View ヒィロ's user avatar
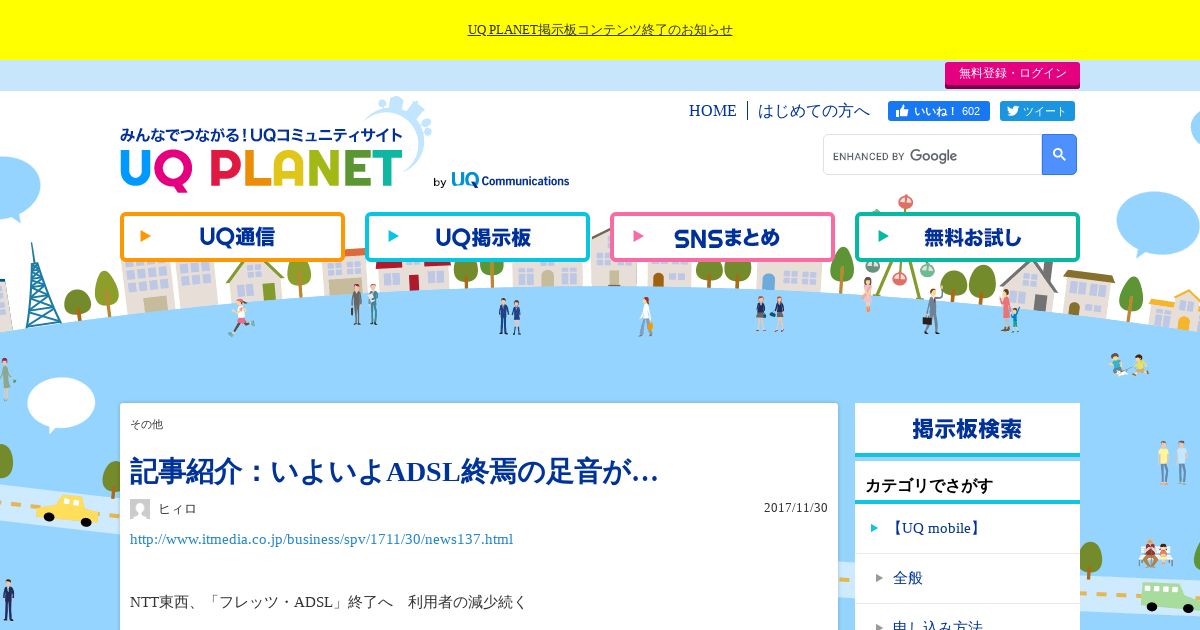This screenshot has width=1200, height=630. pos(140,509)
